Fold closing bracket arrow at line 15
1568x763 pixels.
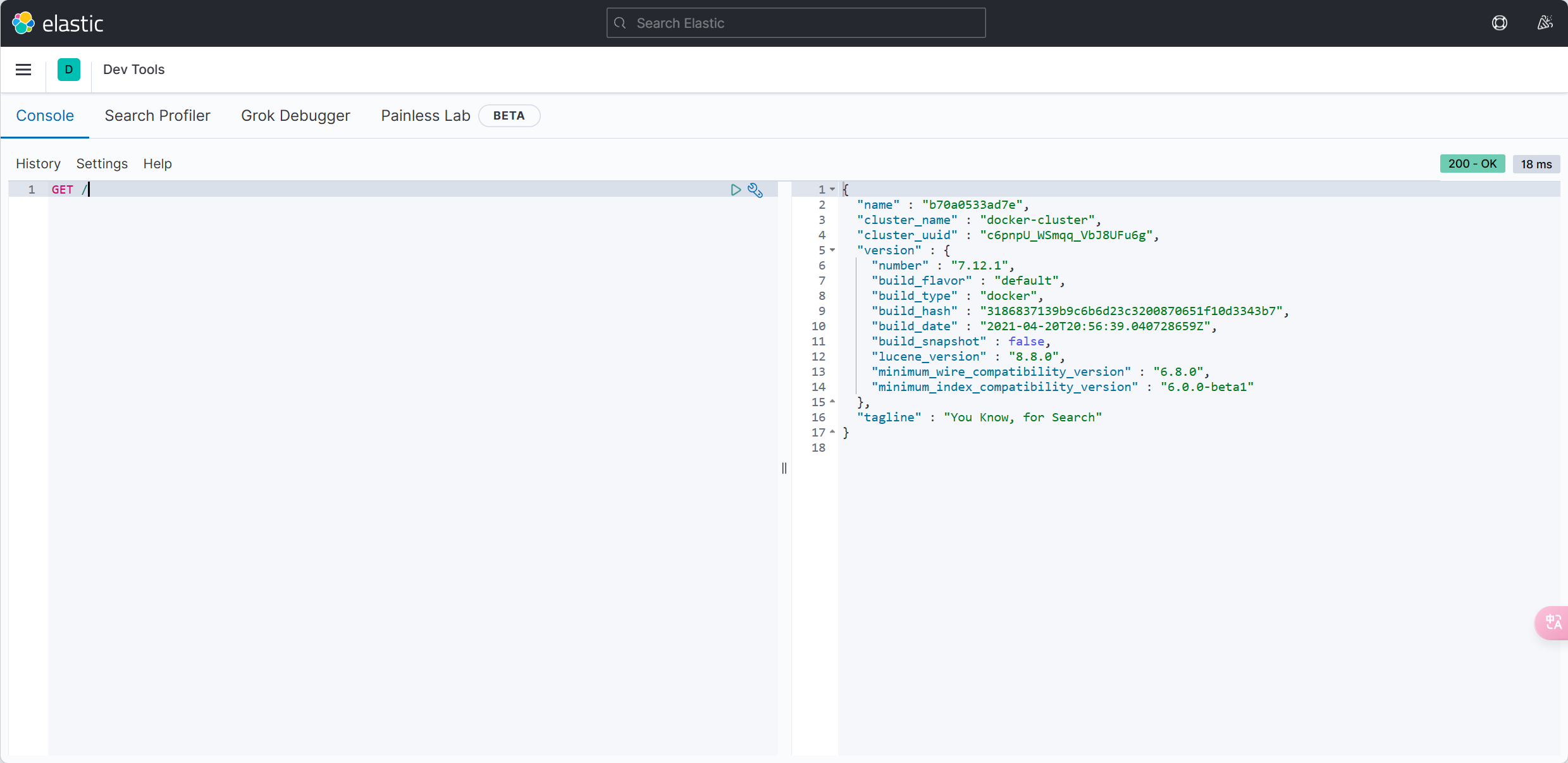point(832,402)
